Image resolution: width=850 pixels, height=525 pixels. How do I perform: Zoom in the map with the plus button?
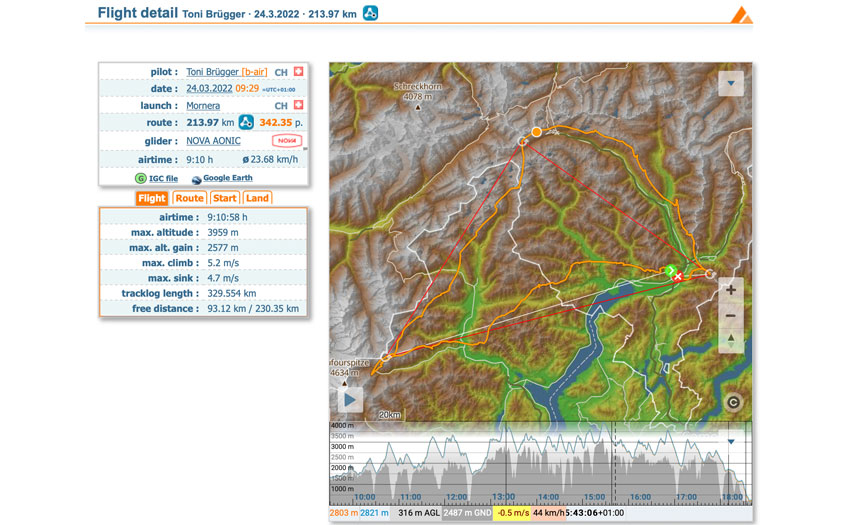(x=731, y=290)
